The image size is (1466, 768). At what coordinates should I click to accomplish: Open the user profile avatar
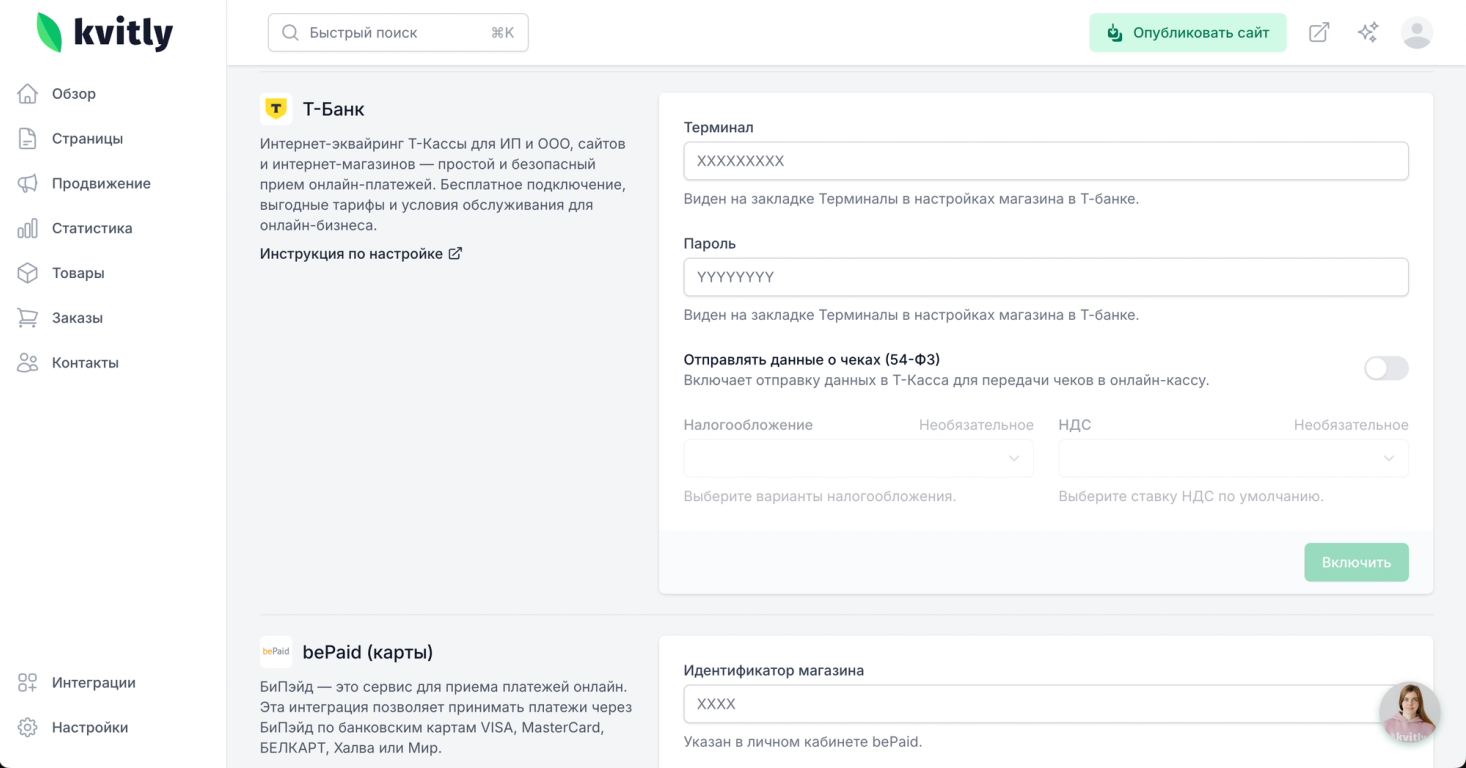pyautogui.click(x=1417, y=33)
